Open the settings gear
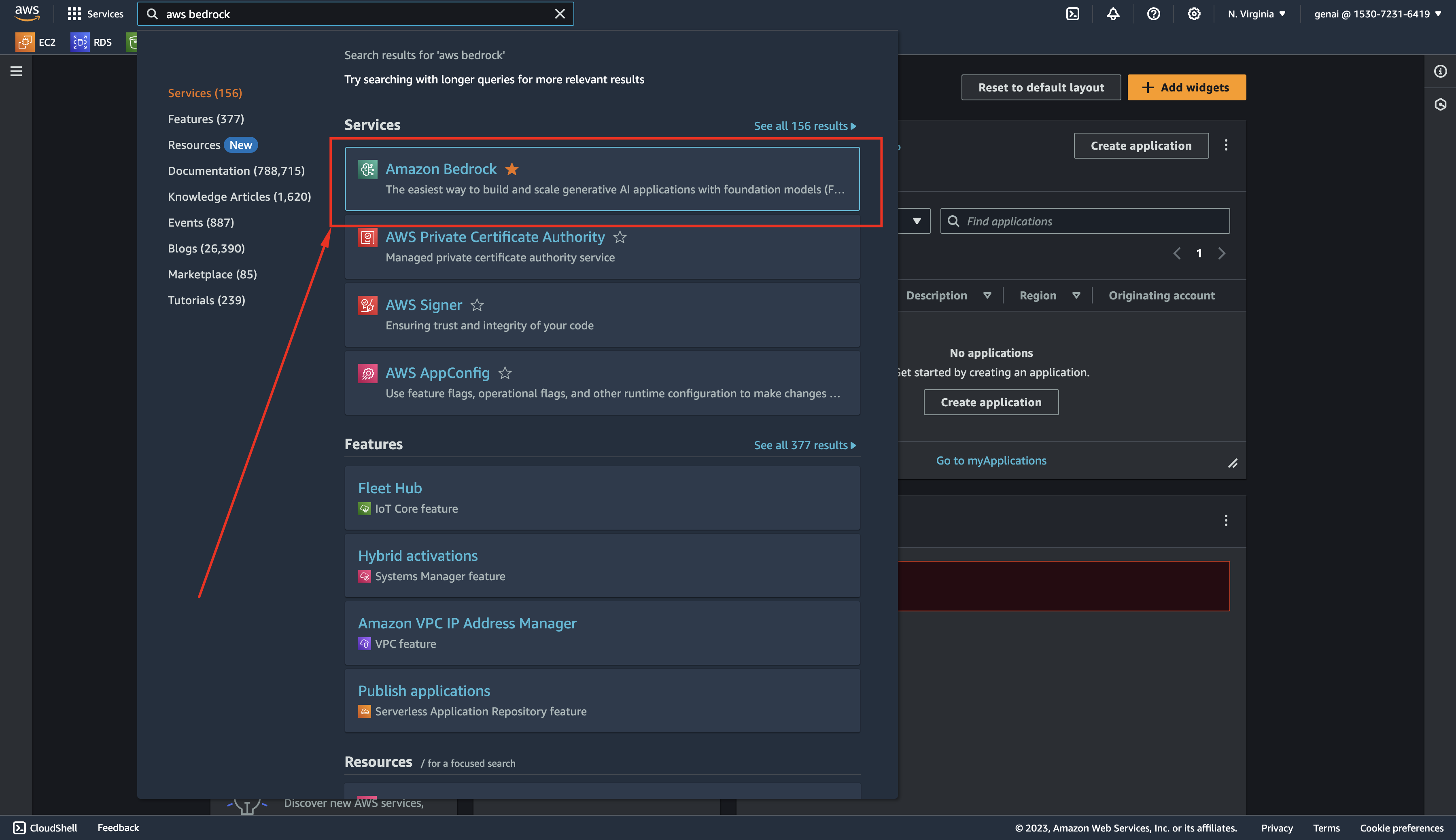The height and width of the screenshot is (840, 1456). point(1193,13)
